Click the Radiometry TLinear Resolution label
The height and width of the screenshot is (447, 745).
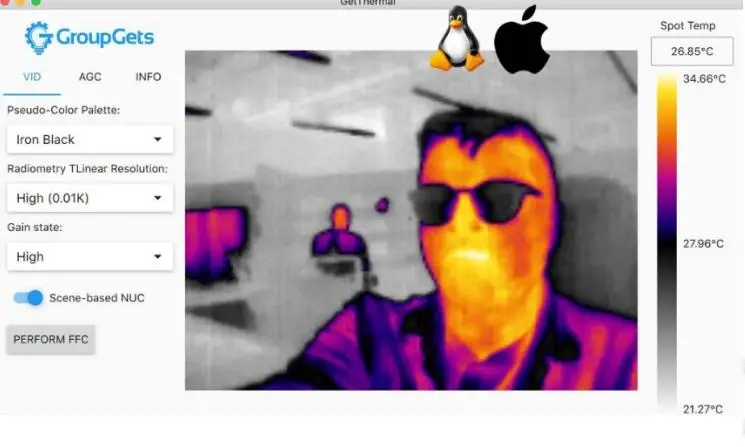tap(87, 169)
